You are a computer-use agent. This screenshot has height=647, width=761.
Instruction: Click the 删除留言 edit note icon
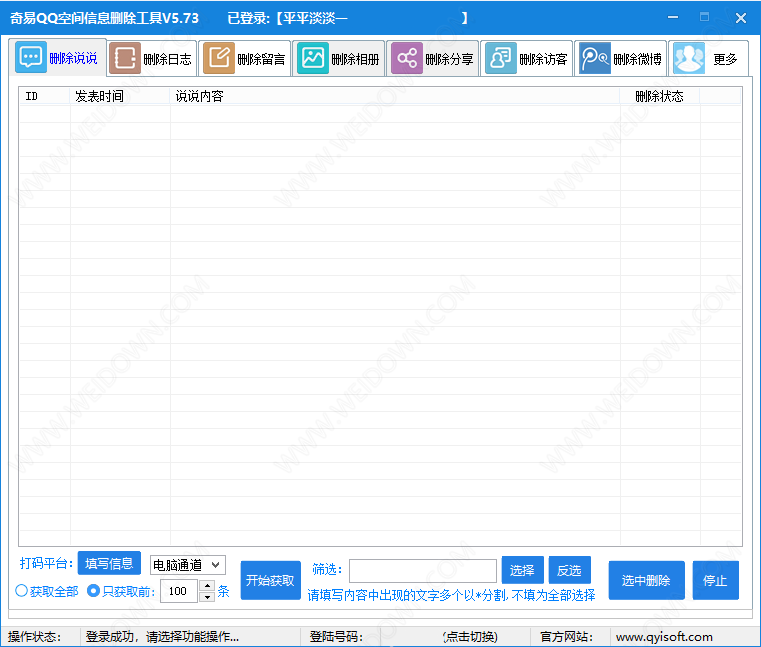coord(219,58)
